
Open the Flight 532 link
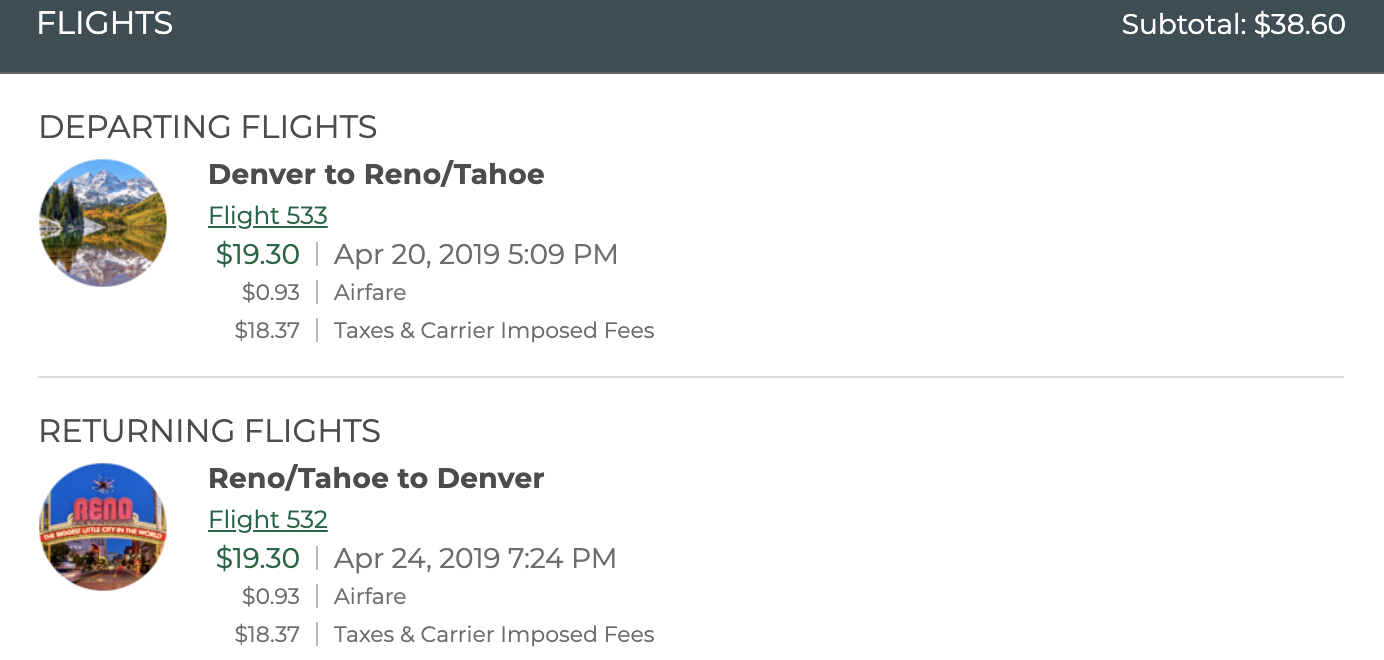tap(267, 520)
